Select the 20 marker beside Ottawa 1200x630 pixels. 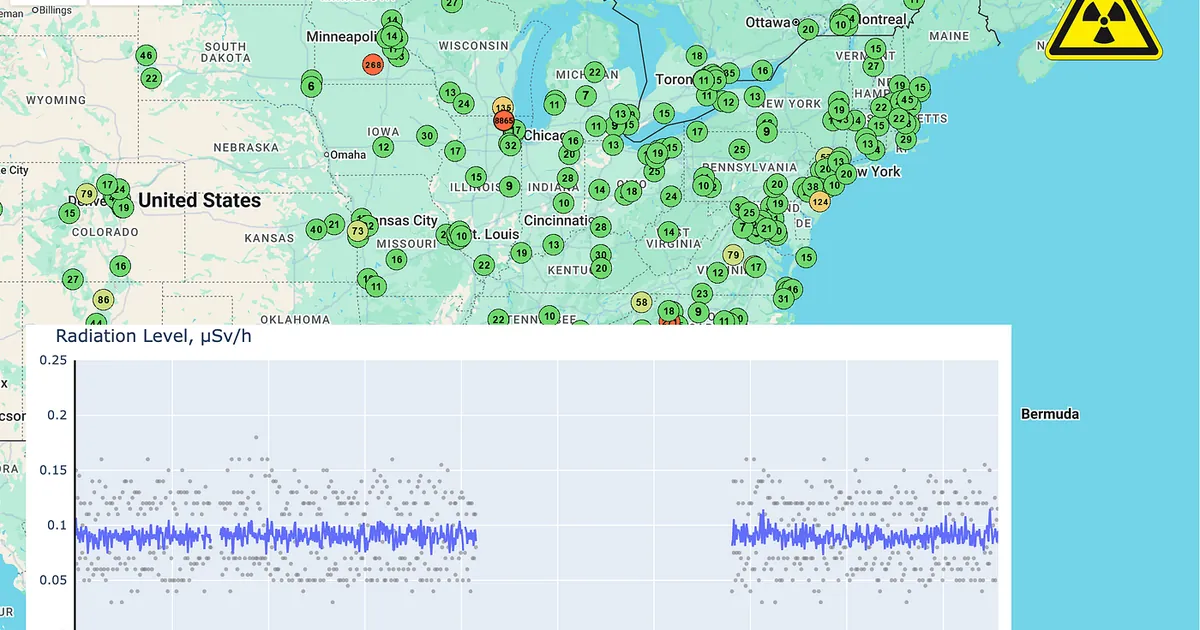[808, 29]
